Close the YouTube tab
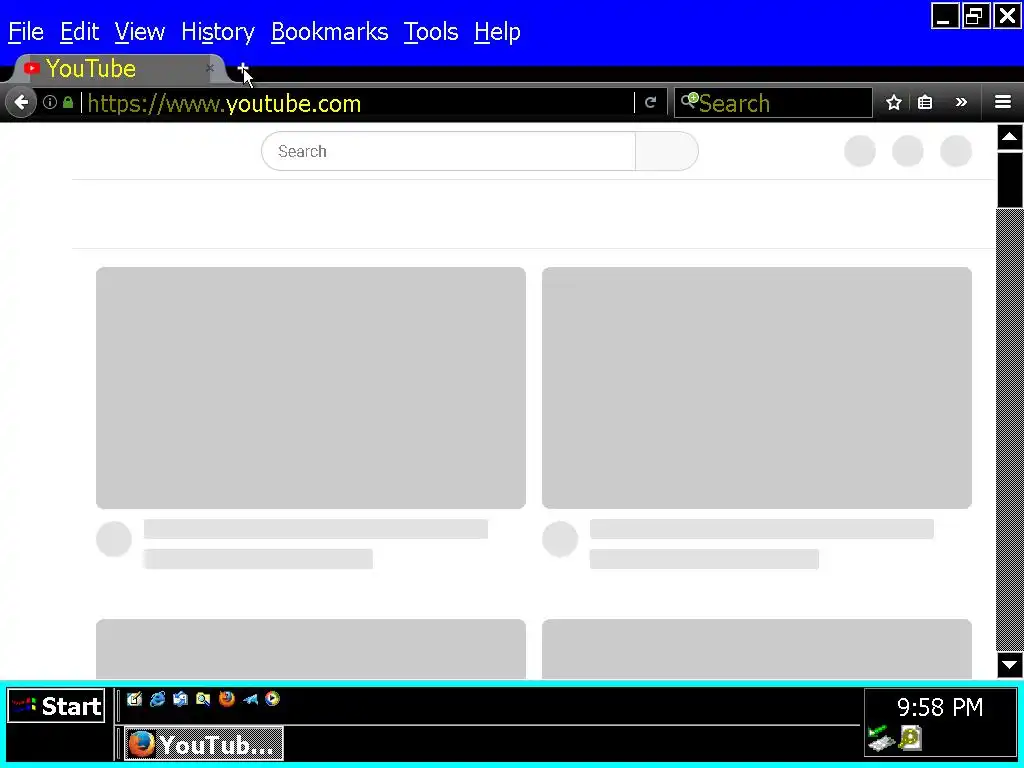The image size is (1024, 768). [x=210, y=68]
